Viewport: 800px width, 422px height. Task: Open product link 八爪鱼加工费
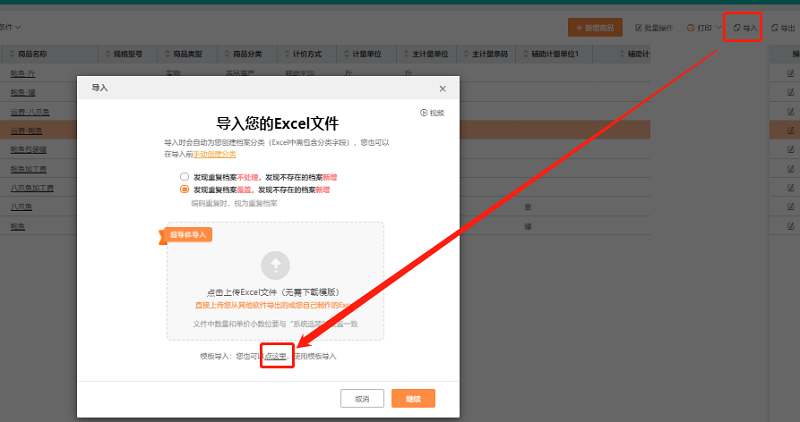pyautogui.click(x=32, y=188)
